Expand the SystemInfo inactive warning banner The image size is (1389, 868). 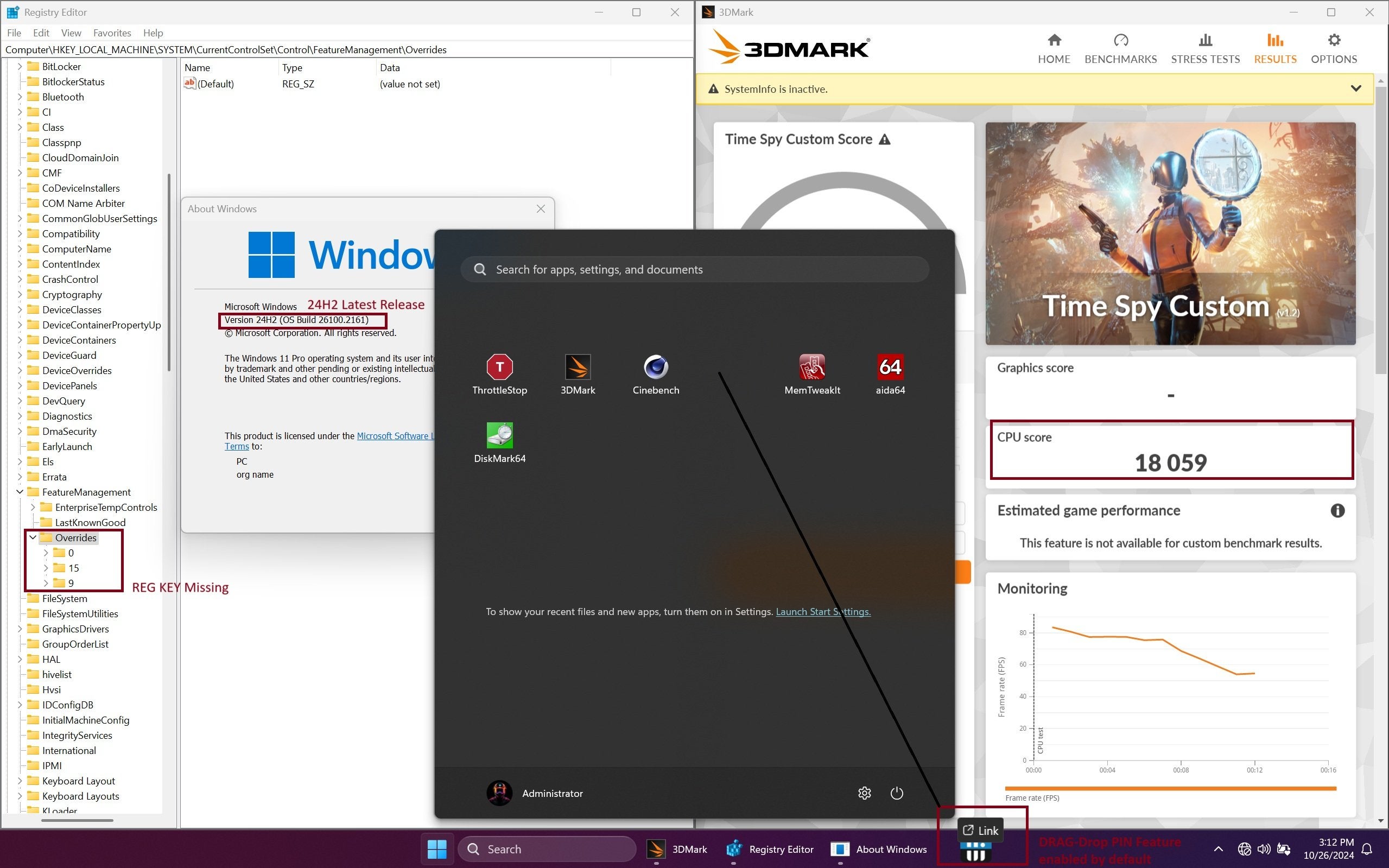pos(1356,88)
